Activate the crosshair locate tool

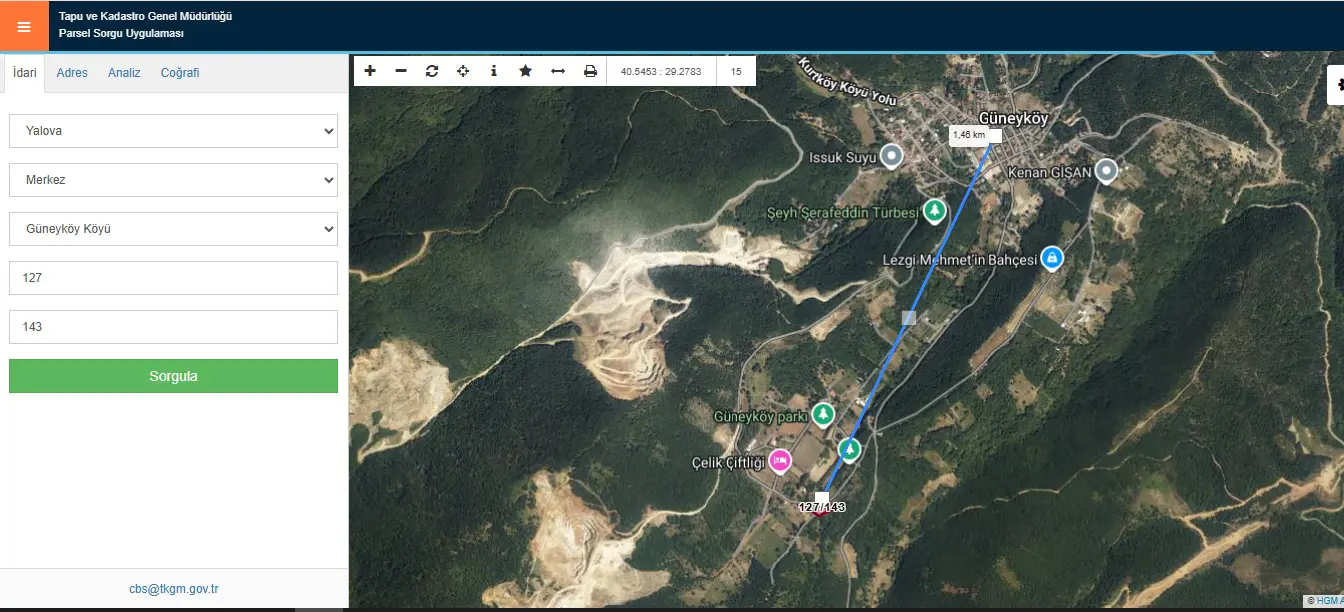click(x=463, y=71)
